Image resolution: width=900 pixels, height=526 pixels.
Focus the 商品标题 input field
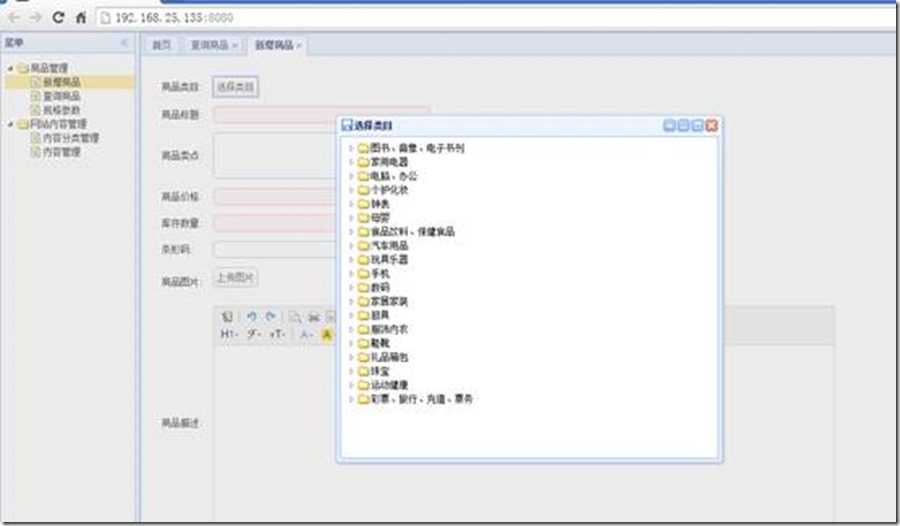click(x=321, y=114)
